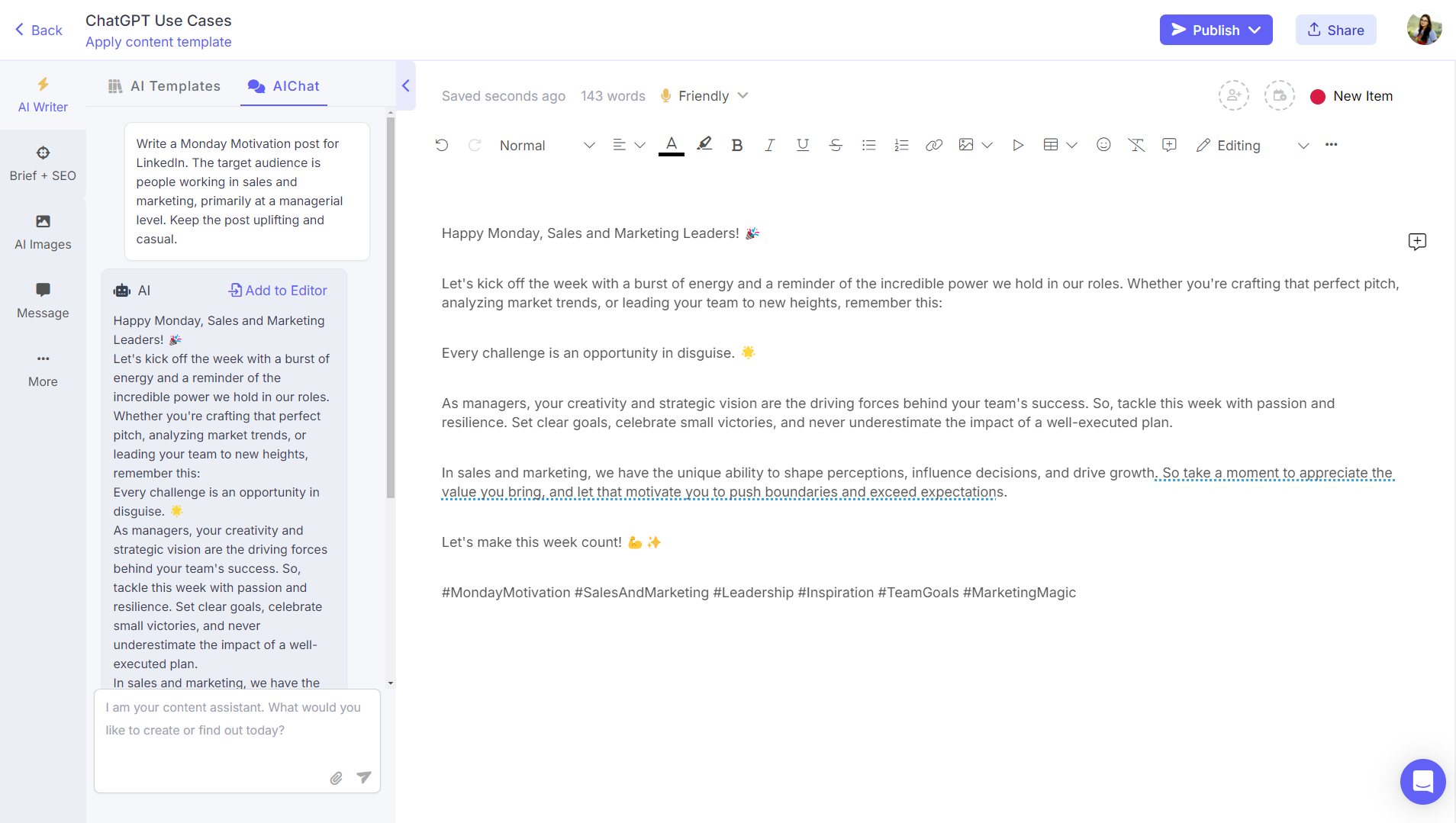Toggle underline formatting
This screenshot has height=823, width=1456.
click(x=802, y=144)
